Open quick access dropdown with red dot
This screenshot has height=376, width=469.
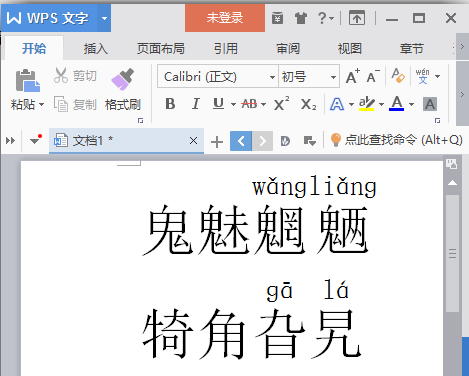pyautogui.click(x=35, y=140)
